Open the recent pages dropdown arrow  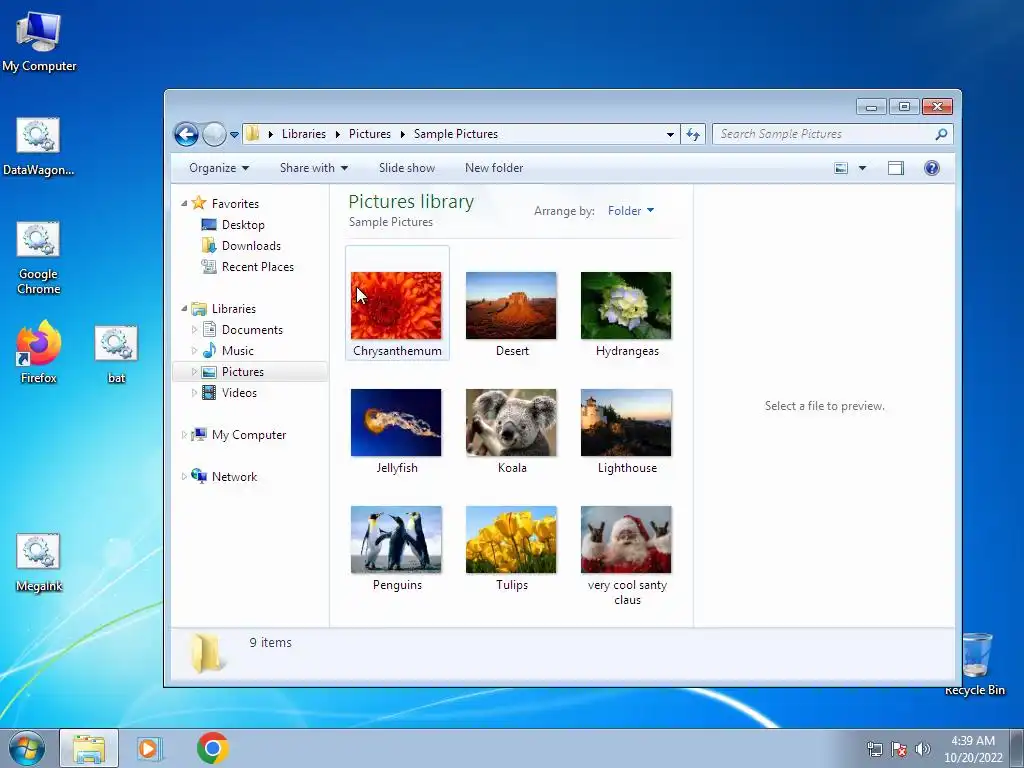point(234,135)
